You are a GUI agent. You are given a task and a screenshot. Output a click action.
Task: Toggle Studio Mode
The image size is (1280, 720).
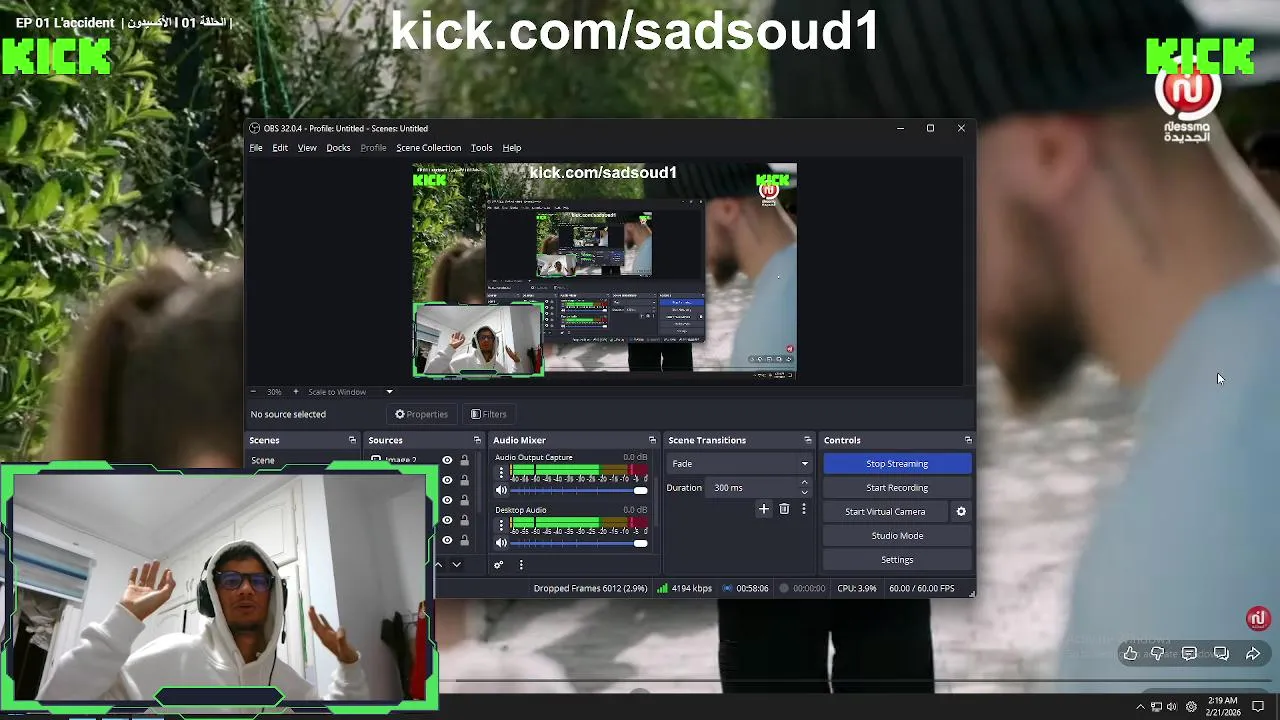coord(897,535)
